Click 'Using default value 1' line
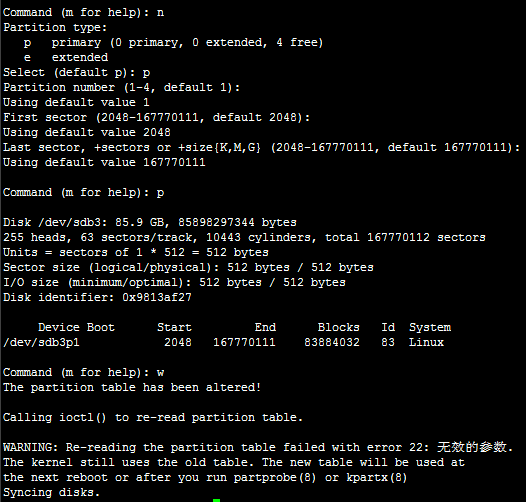Viewport: 526px width, 502px height. tap(76, 102)
